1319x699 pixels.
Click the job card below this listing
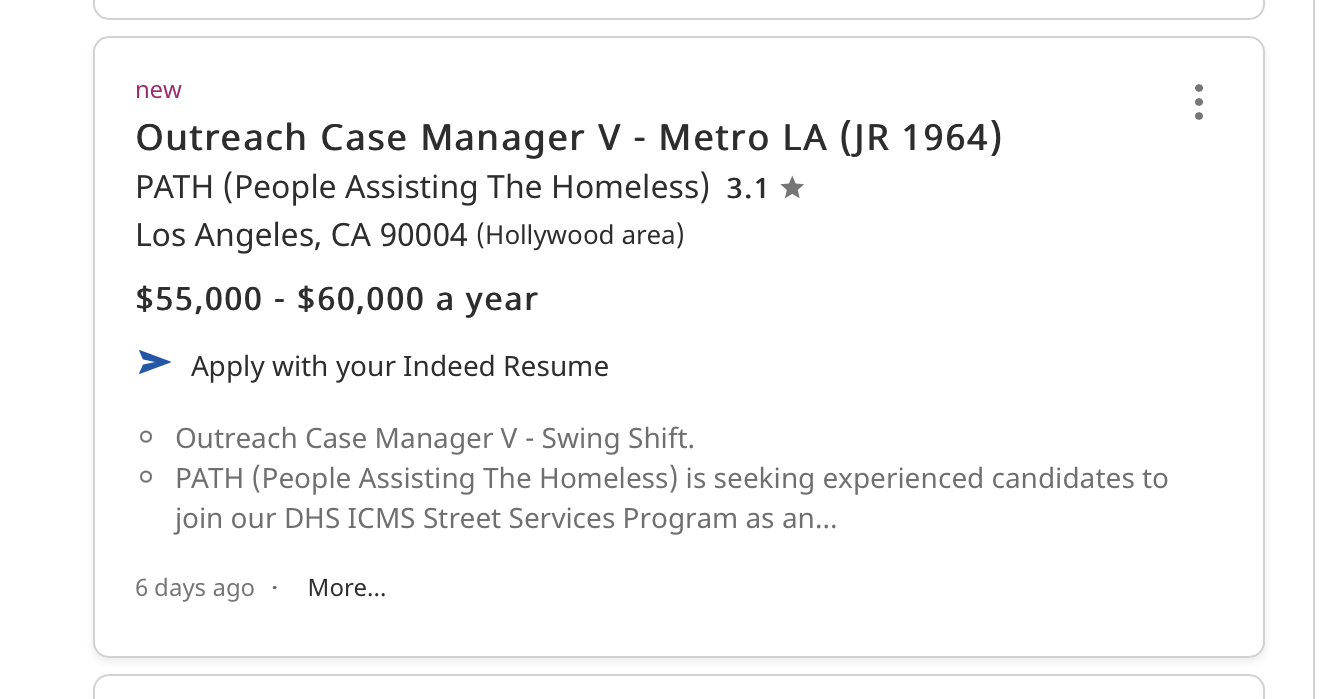[678, 688]
